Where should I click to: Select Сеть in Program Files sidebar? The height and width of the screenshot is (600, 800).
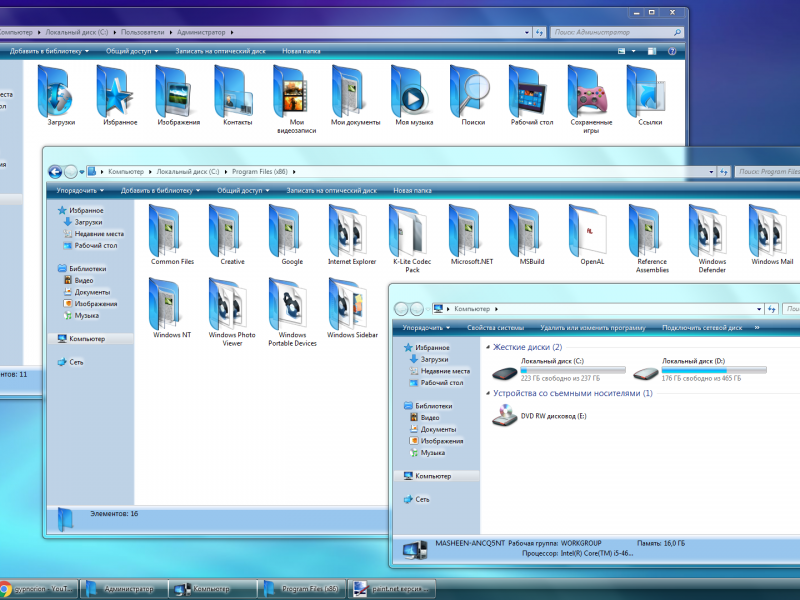(70, 362)
